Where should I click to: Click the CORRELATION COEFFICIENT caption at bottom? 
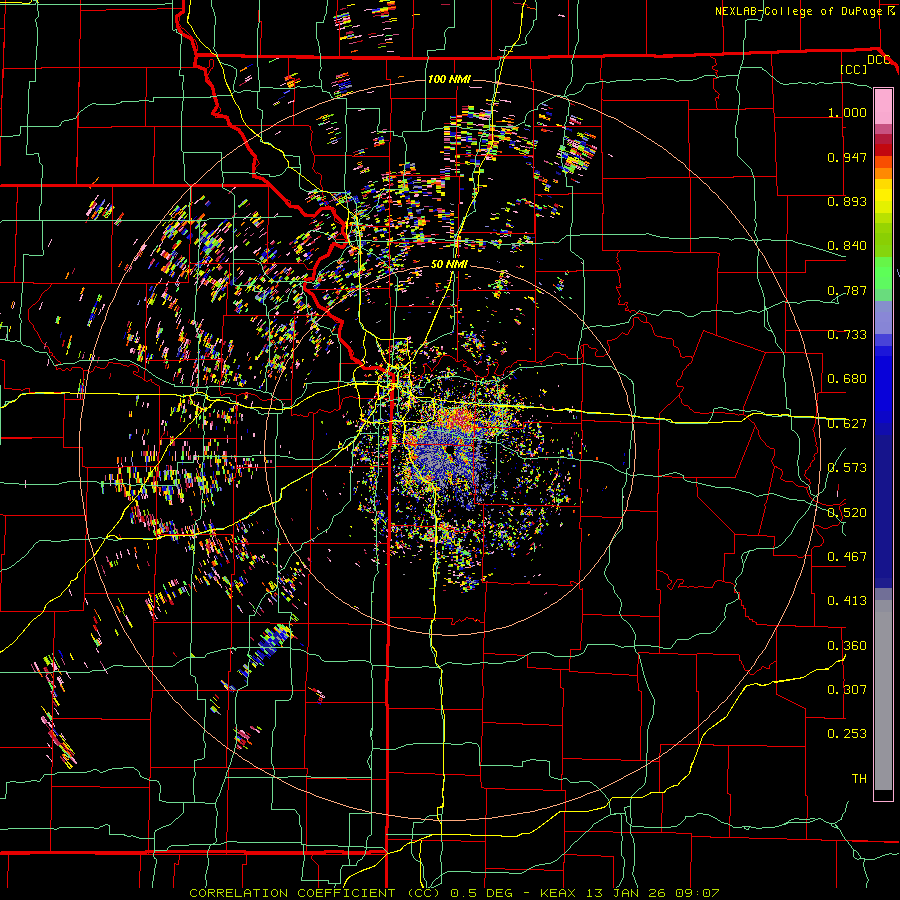pyautogui.click(x=454, y=893)
